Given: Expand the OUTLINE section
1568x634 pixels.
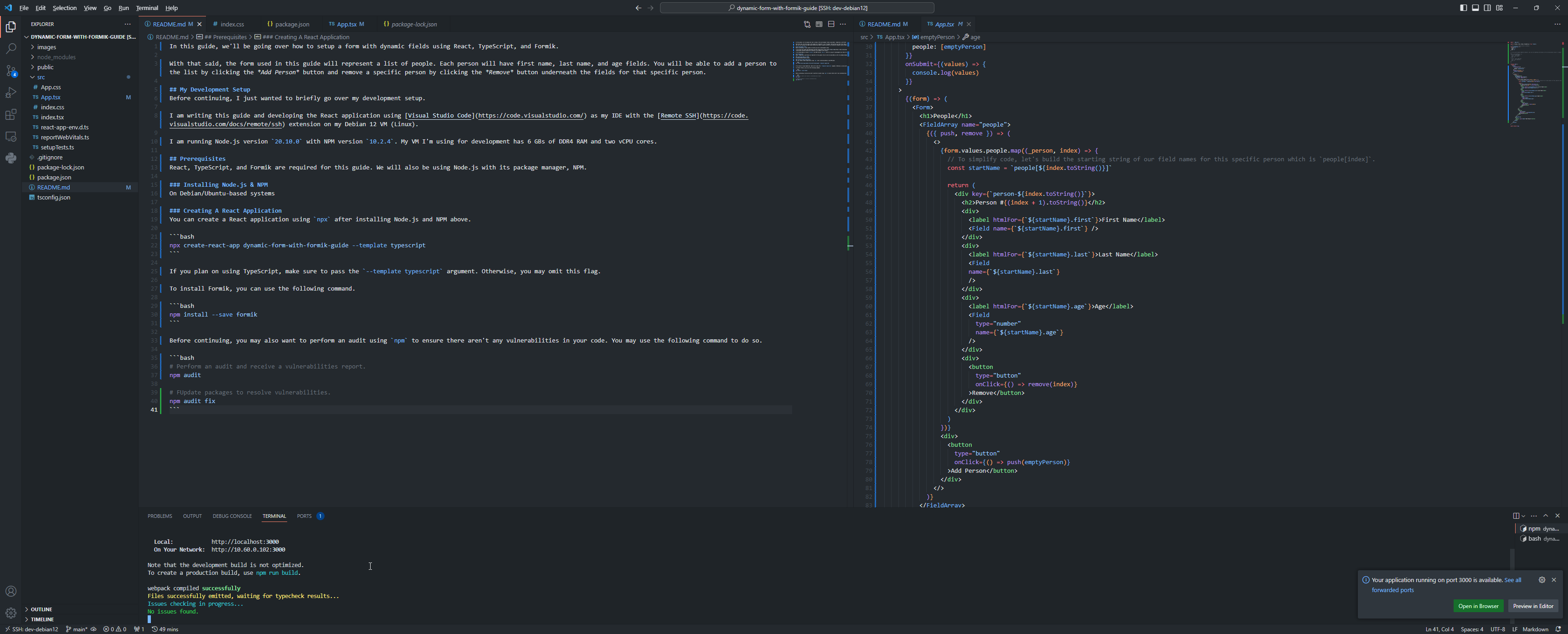Looking at the screenshot, I should tap(80, 609).
